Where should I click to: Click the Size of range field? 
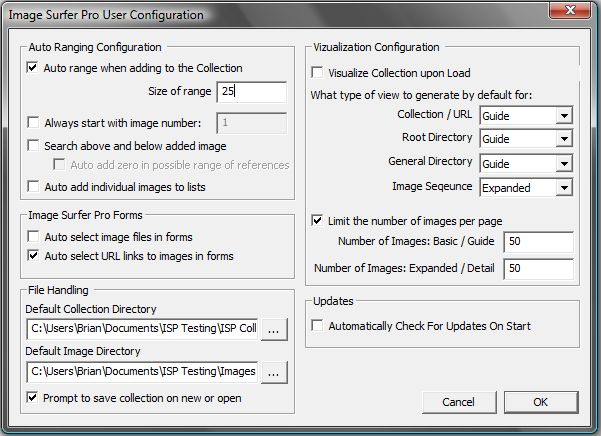tap(251, 92)
